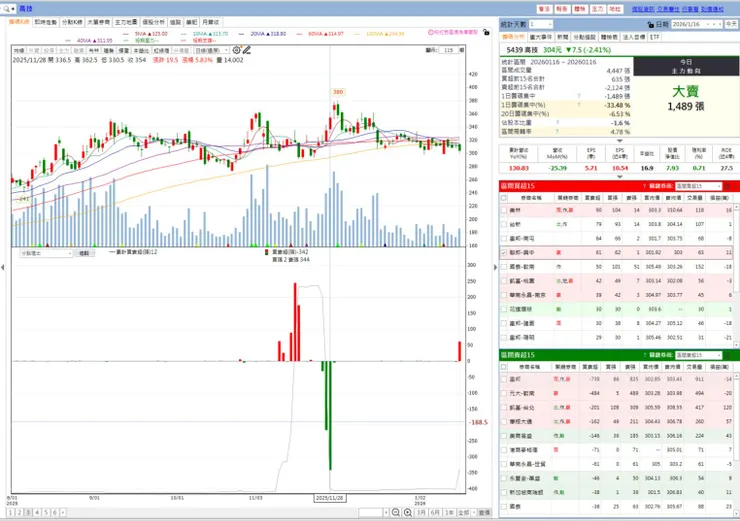The width and height of the screenshot is (740, 521).
Task: Tick the checkbox of the row with 買賣超 -201
Action: point(504,407)
